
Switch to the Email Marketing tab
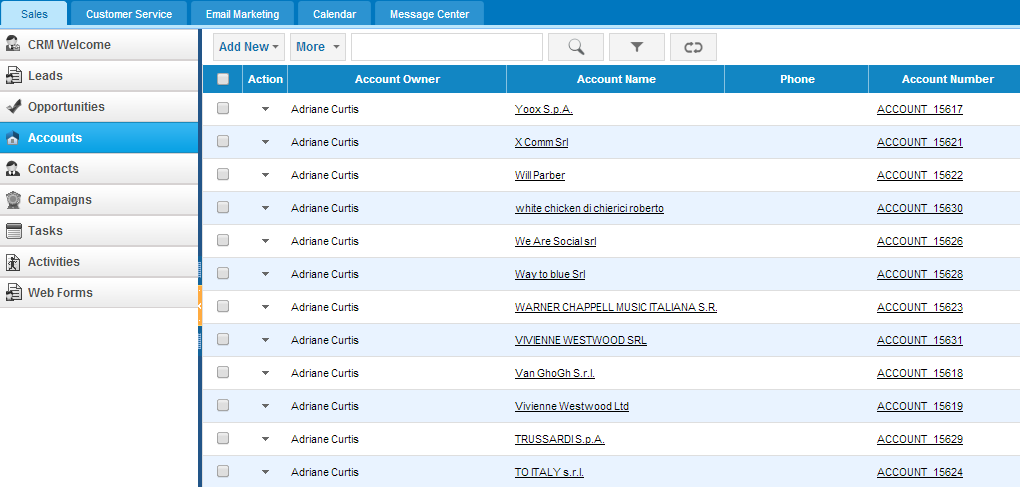coord(242,14)
